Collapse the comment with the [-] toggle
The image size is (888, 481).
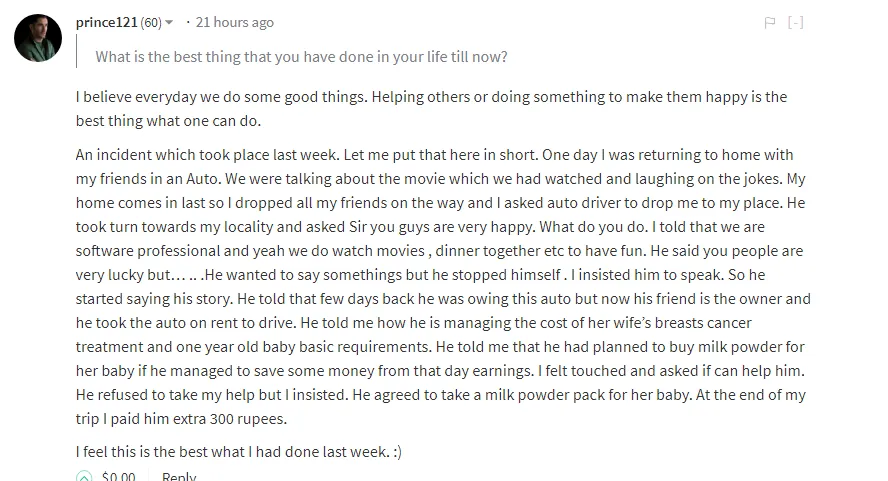796,23
